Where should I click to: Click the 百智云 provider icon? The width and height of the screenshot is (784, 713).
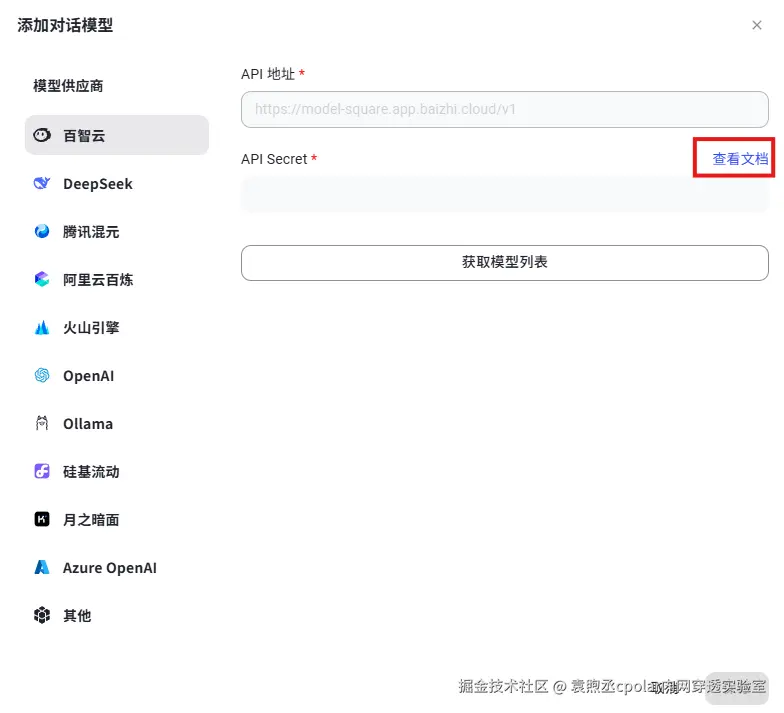pos(42,135)
